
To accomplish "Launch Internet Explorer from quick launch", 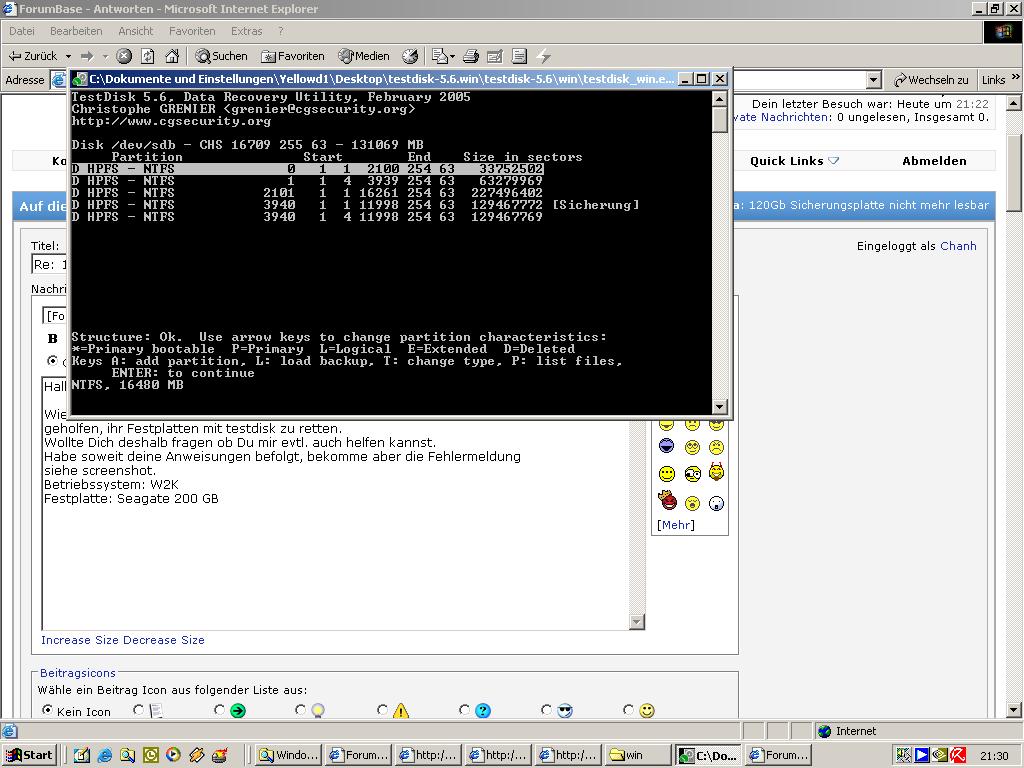I will [x=104, y=756].
